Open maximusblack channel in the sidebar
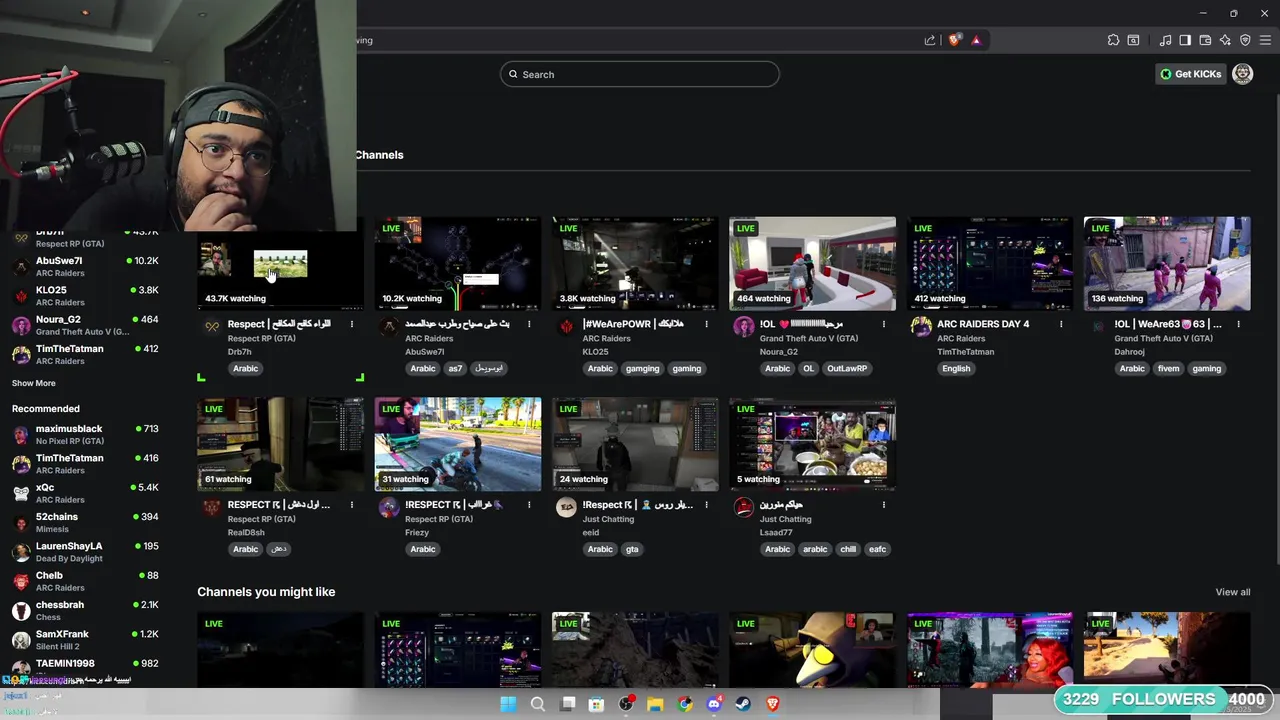This screenshot has height=720, width=1280. click(85, 434)
